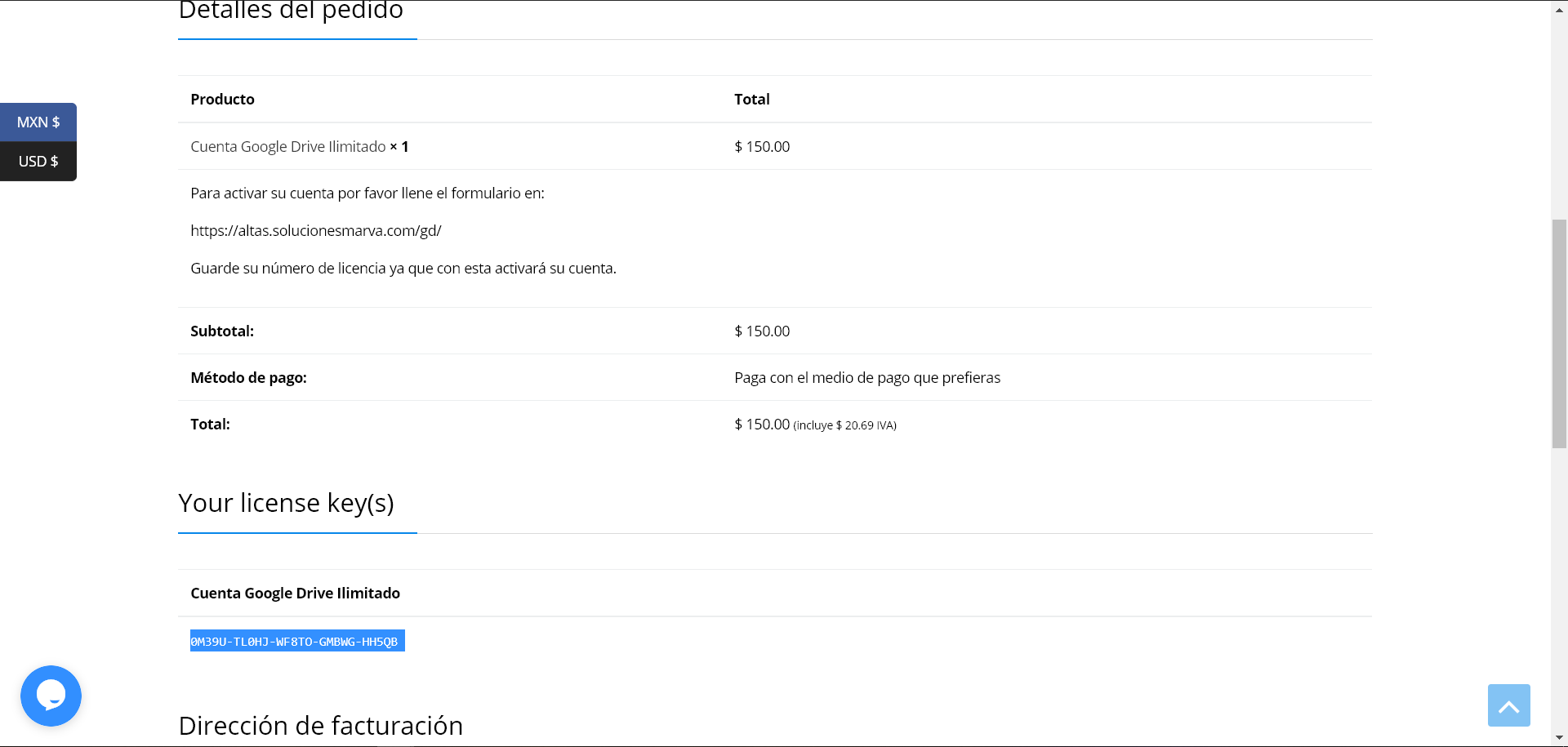Click the 'Producto' column header

tap(222, 100)
